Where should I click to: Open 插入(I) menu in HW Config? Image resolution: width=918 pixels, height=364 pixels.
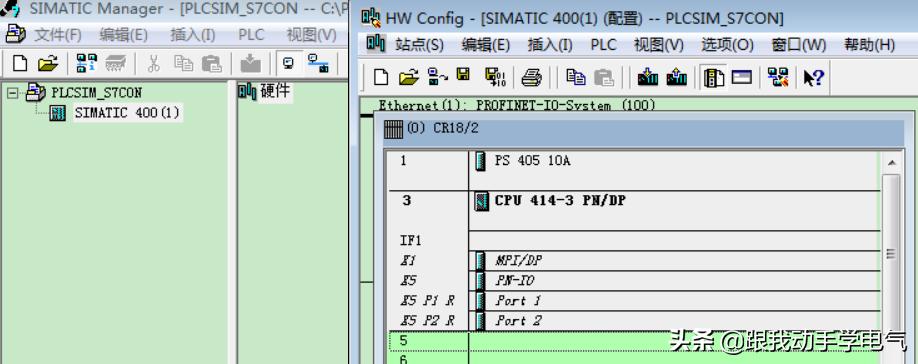click(x=550, y=44)
